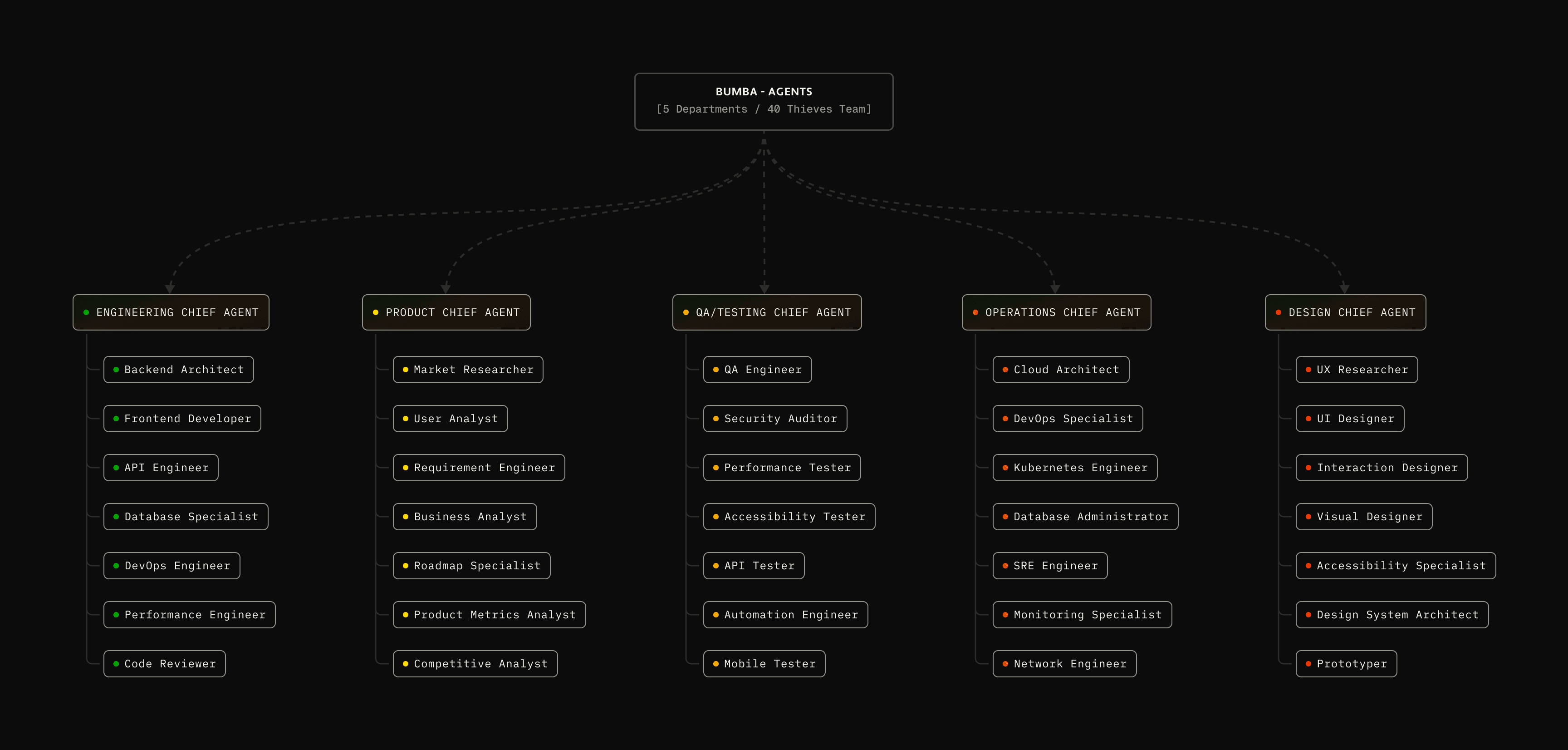The image size is (1568, 750).
Task: Click the Design Chief Agent node
Action: point(1345,312)
